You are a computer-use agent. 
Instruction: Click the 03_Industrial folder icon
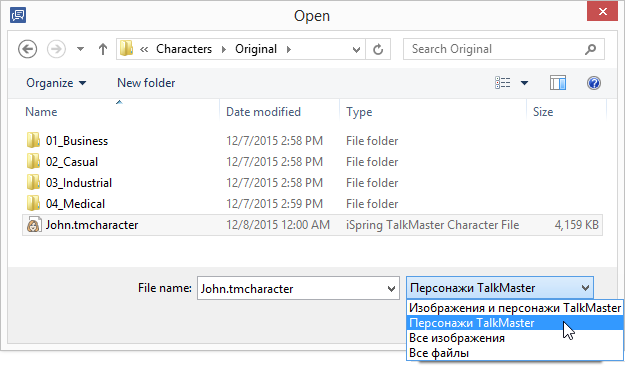(x=33, y=183)
